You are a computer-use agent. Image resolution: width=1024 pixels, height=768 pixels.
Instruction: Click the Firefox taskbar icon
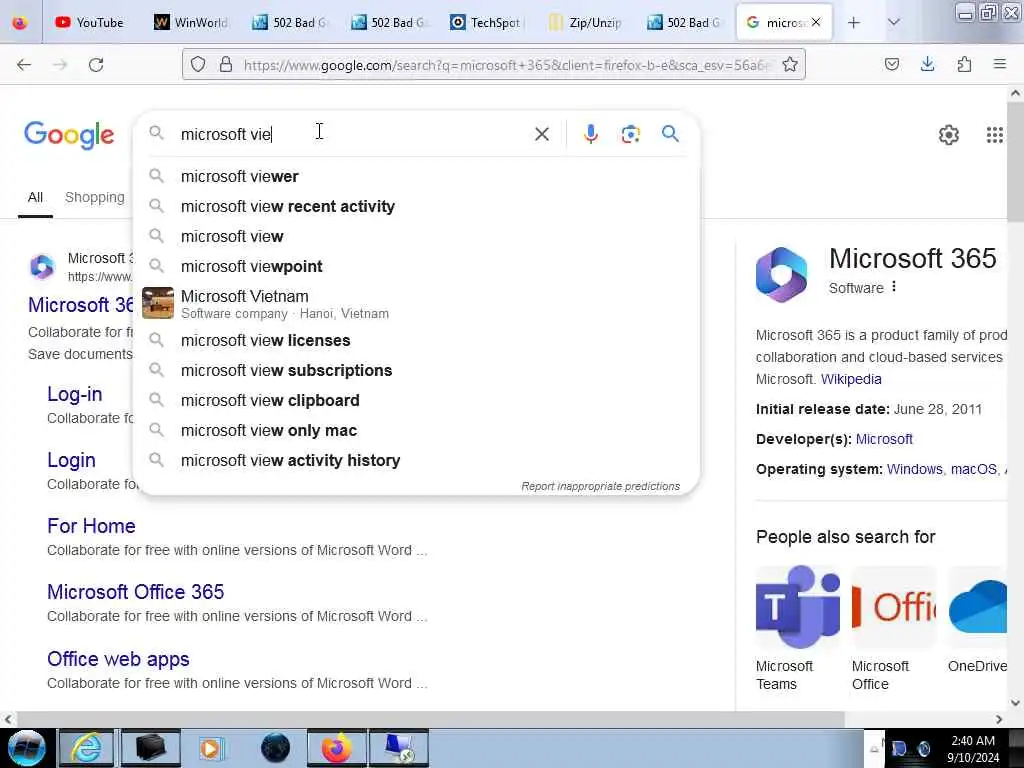click(336, 748)
